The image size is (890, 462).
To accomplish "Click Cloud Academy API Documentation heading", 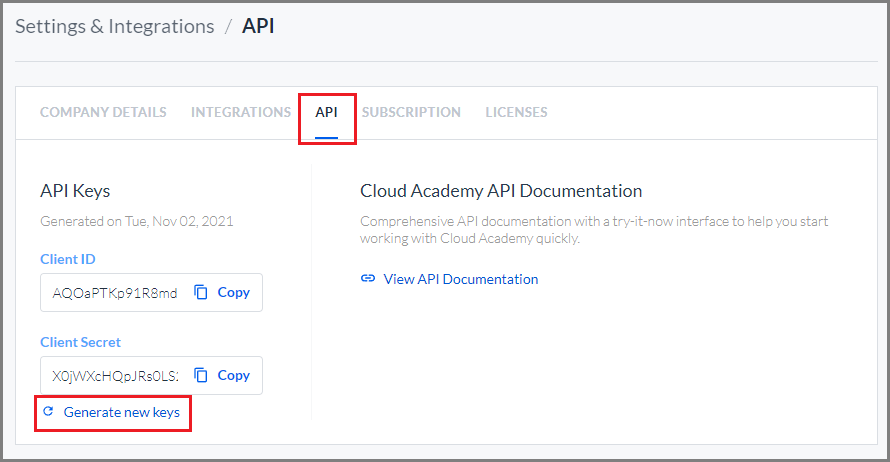I will [501, 191].
